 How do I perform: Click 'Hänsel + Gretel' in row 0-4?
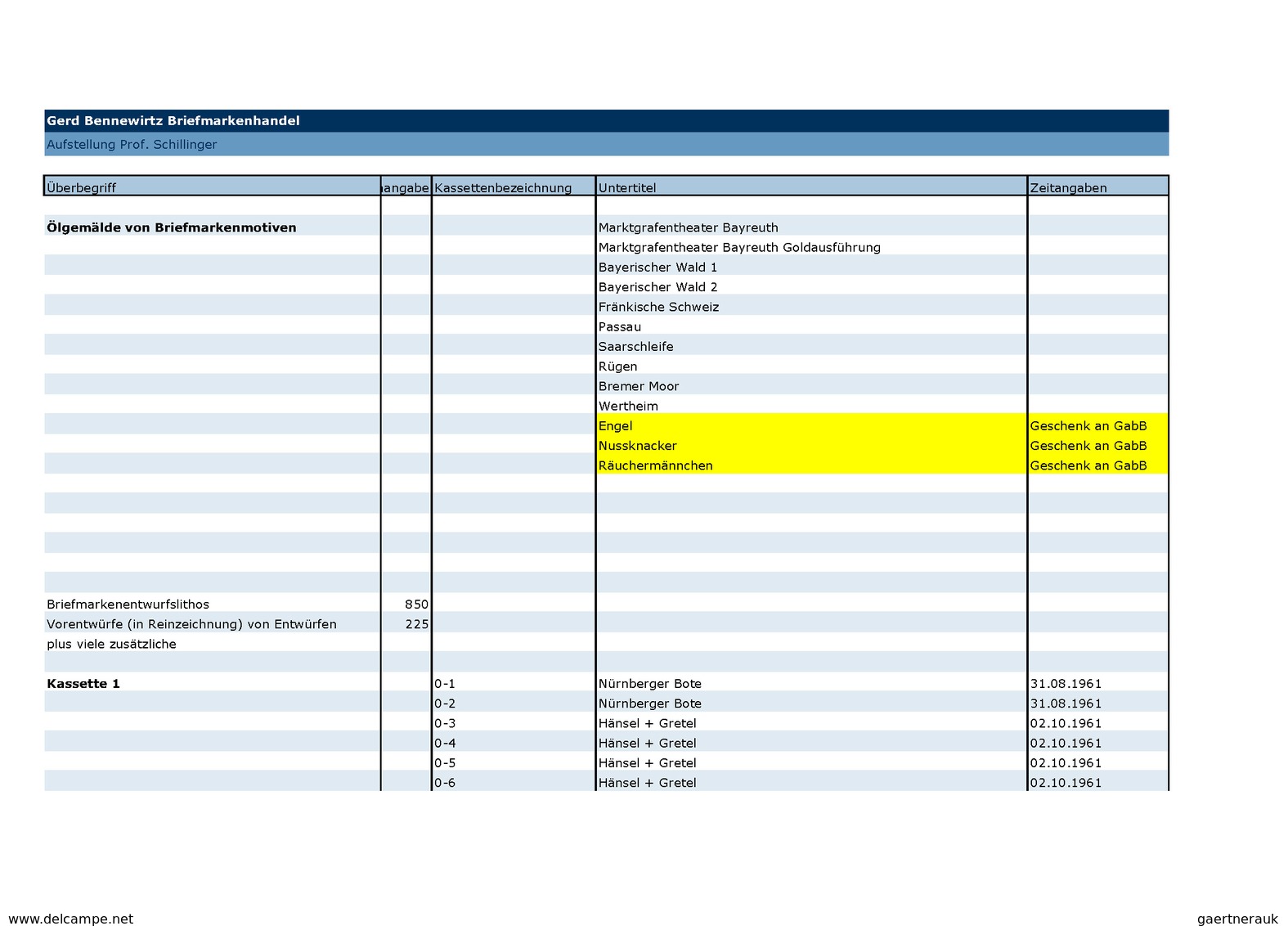648,744
